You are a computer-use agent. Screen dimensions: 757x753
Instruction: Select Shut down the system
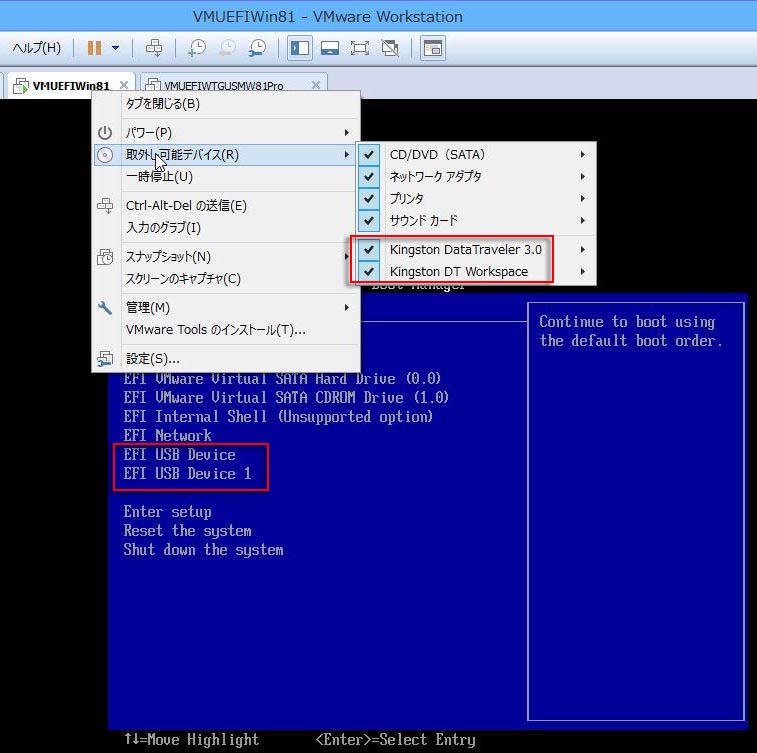coord(203,550)
